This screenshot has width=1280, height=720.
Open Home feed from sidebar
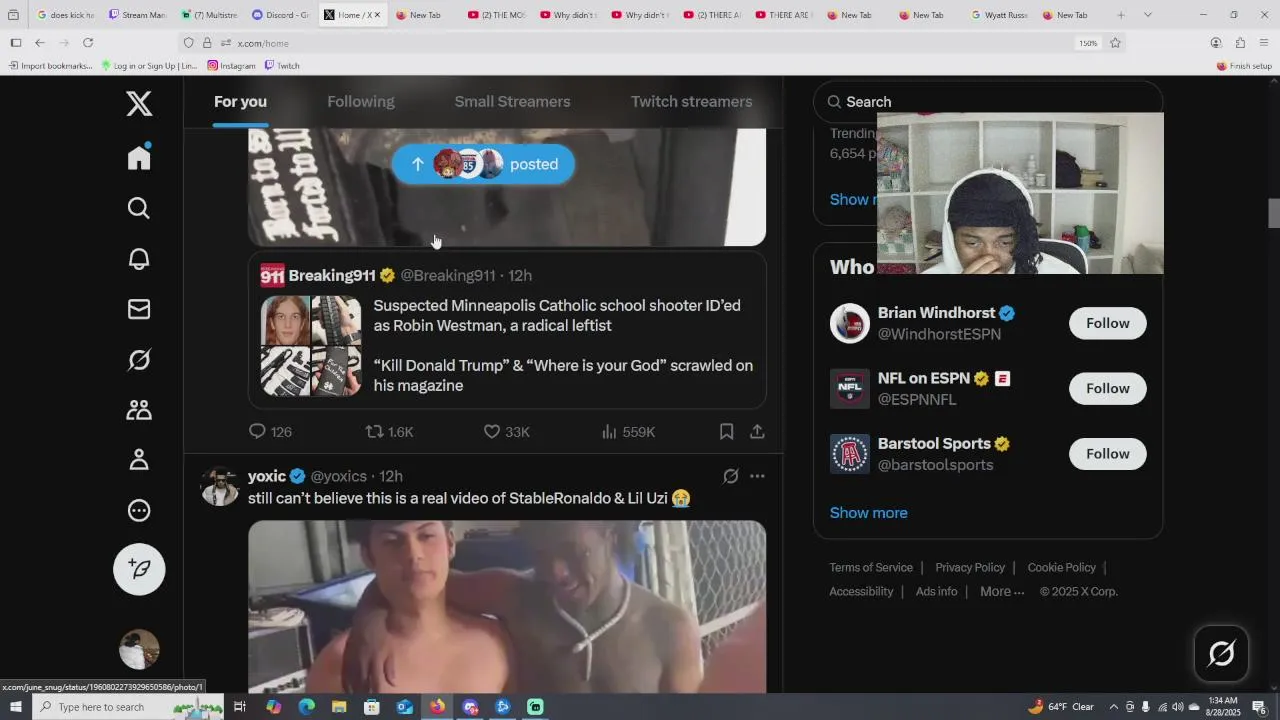139,157
